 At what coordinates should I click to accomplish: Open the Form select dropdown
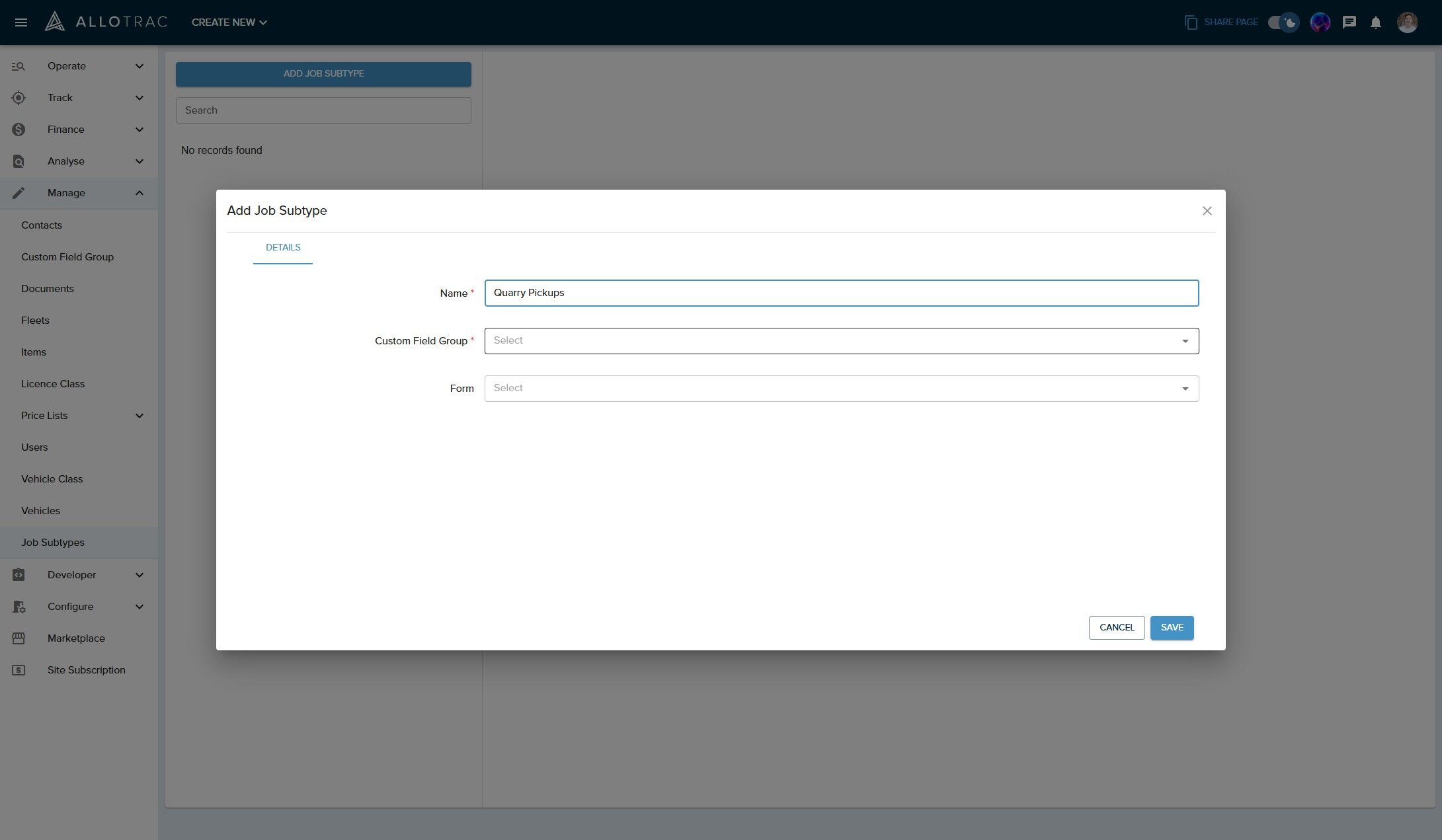click(841, 389)
